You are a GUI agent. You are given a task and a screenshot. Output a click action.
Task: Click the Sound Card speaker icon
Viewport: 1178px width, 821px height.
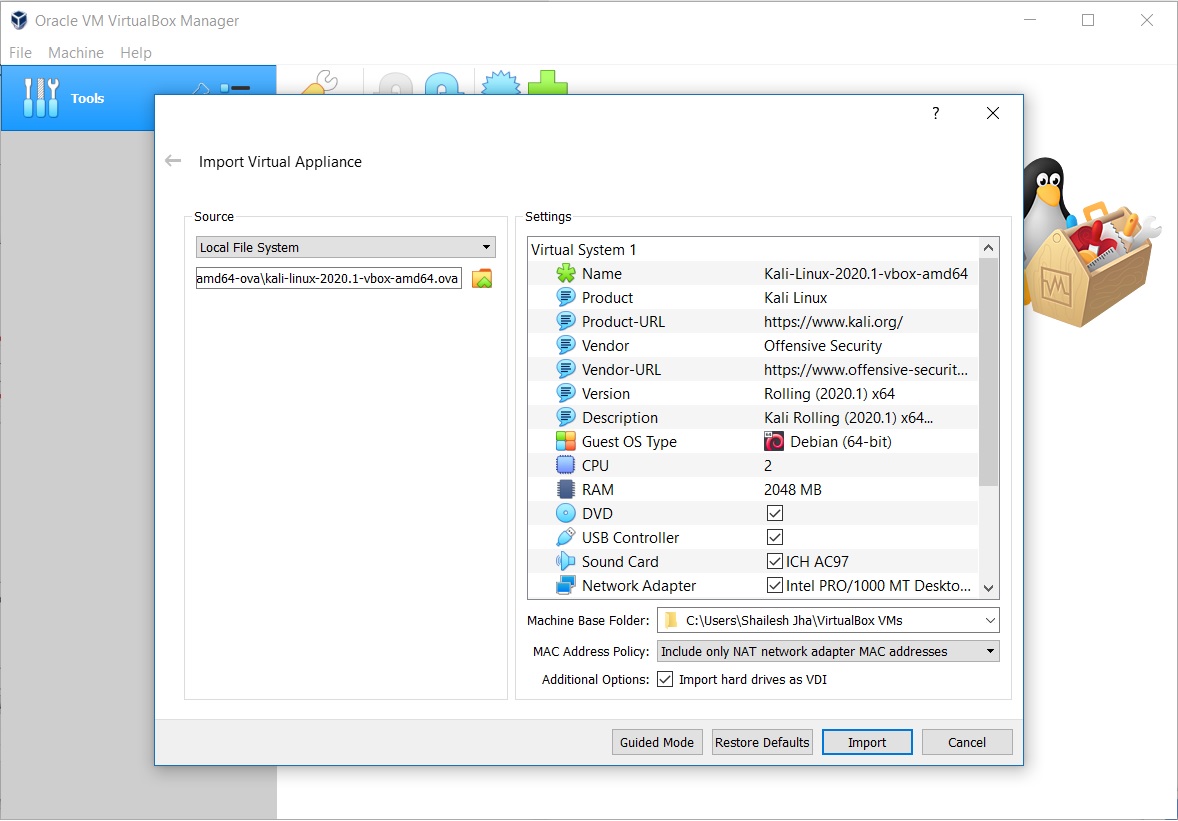(x=566, y=562)
